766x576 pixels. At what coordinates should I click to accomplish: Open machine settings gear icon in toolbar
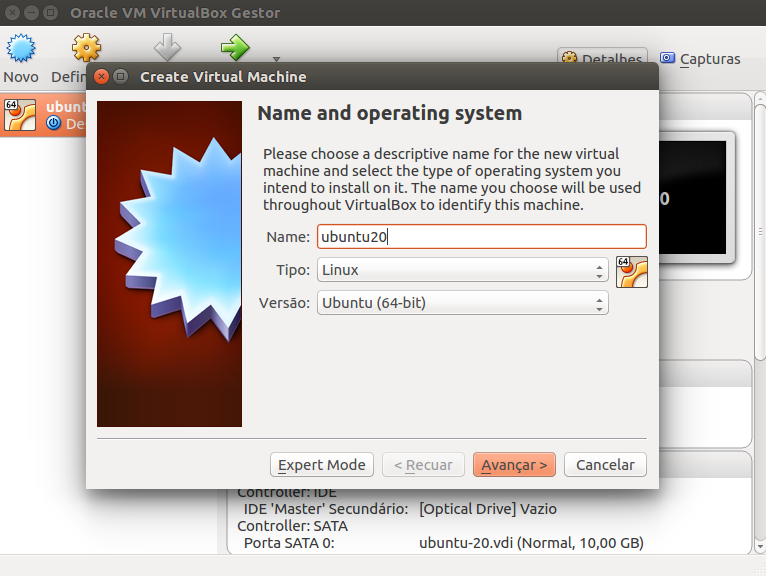[x=86, y=47]
